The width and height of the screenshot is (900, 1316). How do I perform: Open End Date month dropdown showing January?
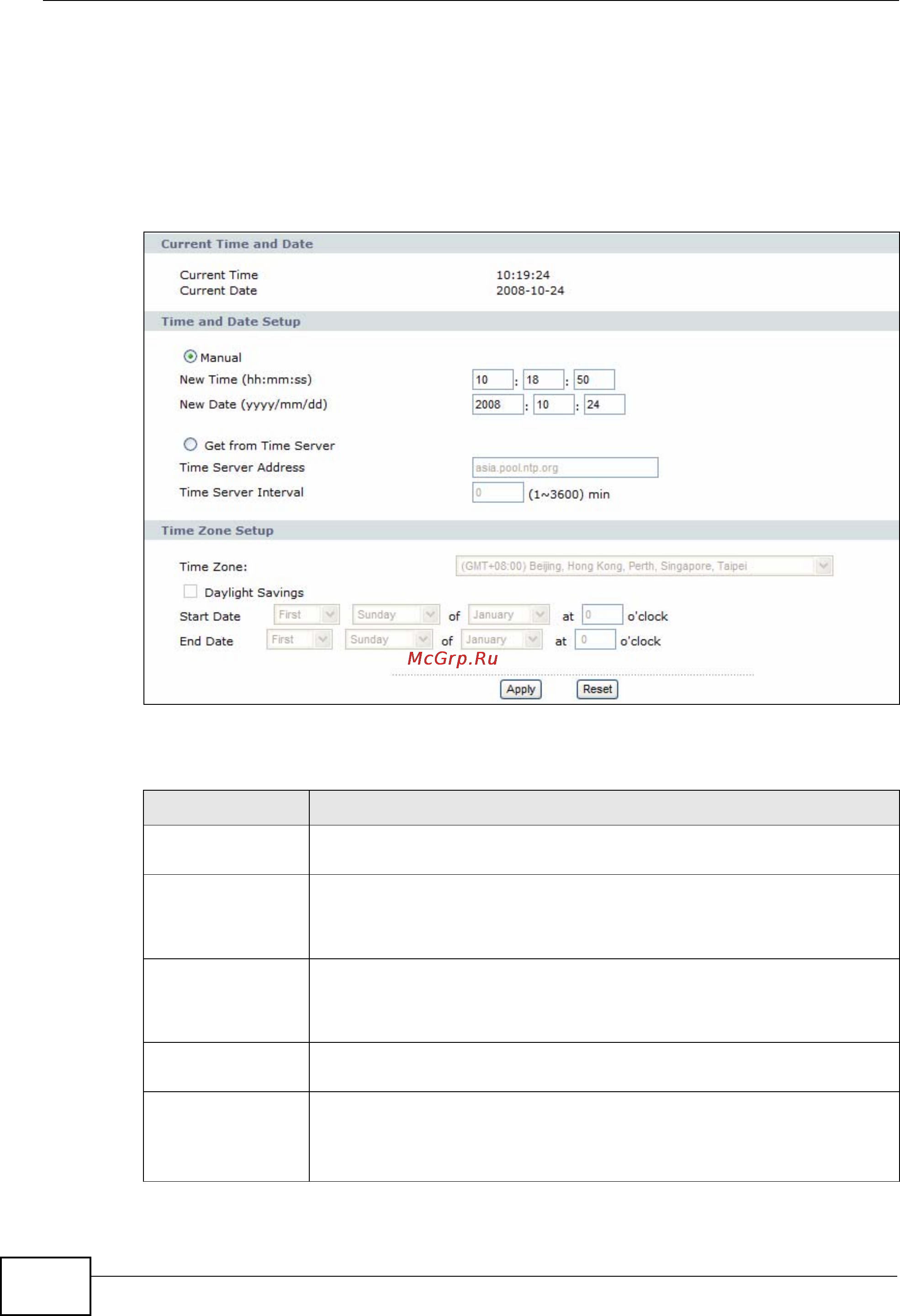point(501,640)
